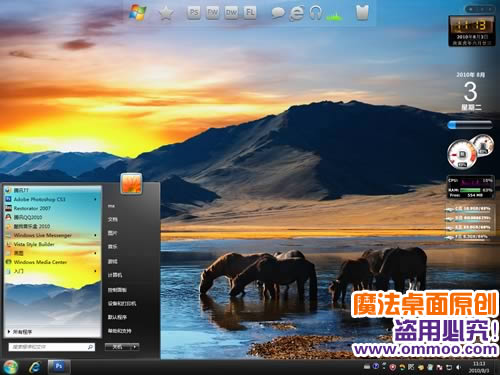Click the Windows flag logo in top dock
Image resolution: width=500 pixels, height=375 pixels.
138,13
